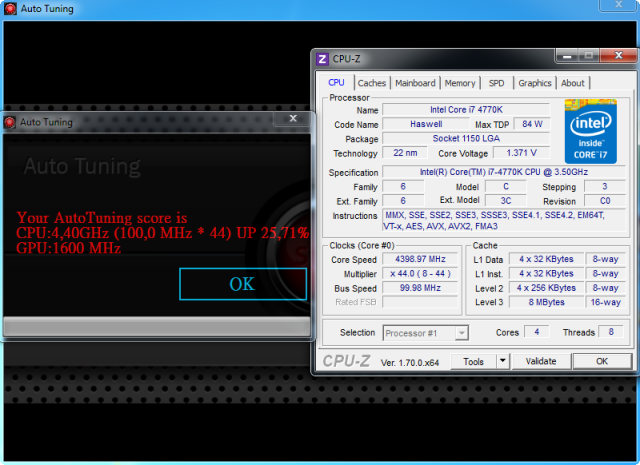Click the Validate button in CPU-Z
The image size is (640, 465).
(x=541, y=361)
